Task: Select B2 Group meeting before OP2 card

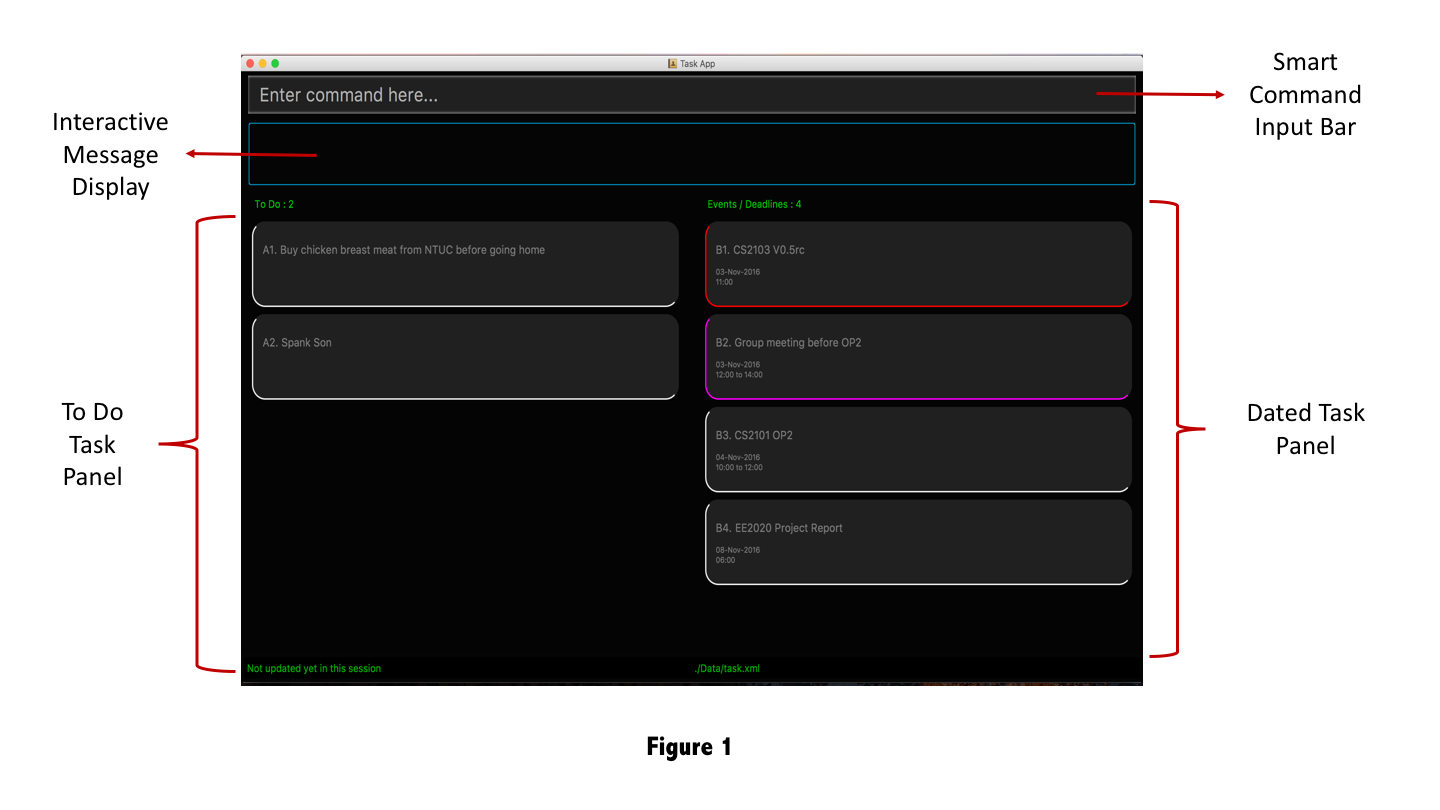Action: (x=918, y=357)
